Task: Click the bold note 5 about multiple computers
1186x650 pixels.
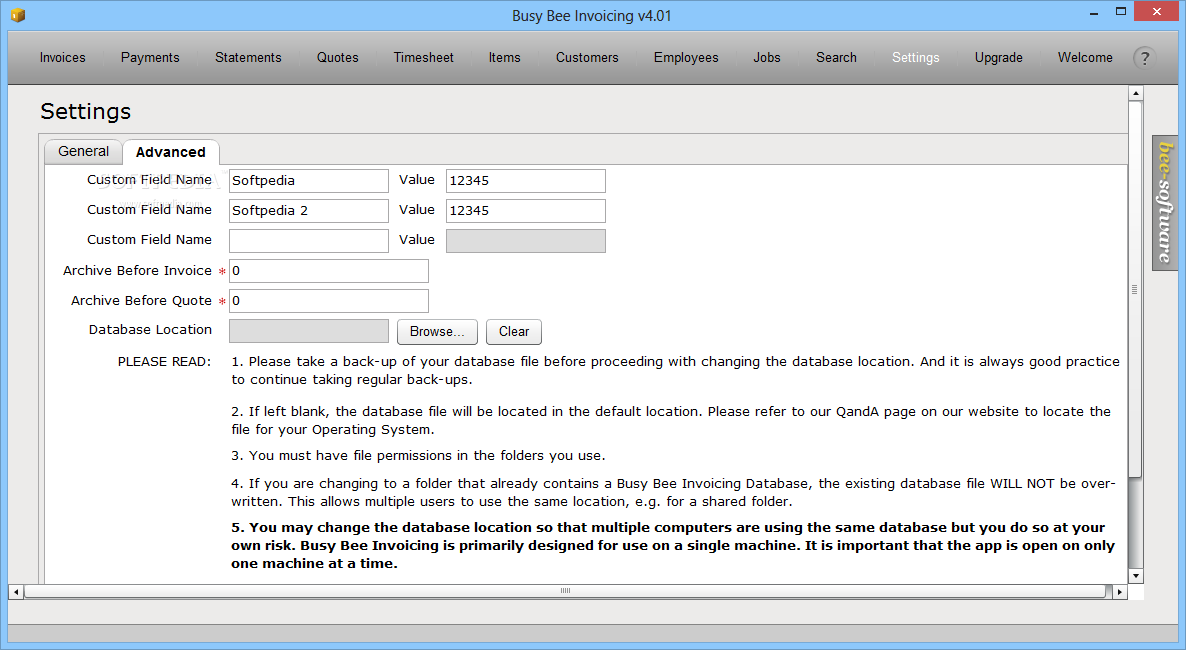Action: click(673, 546)
